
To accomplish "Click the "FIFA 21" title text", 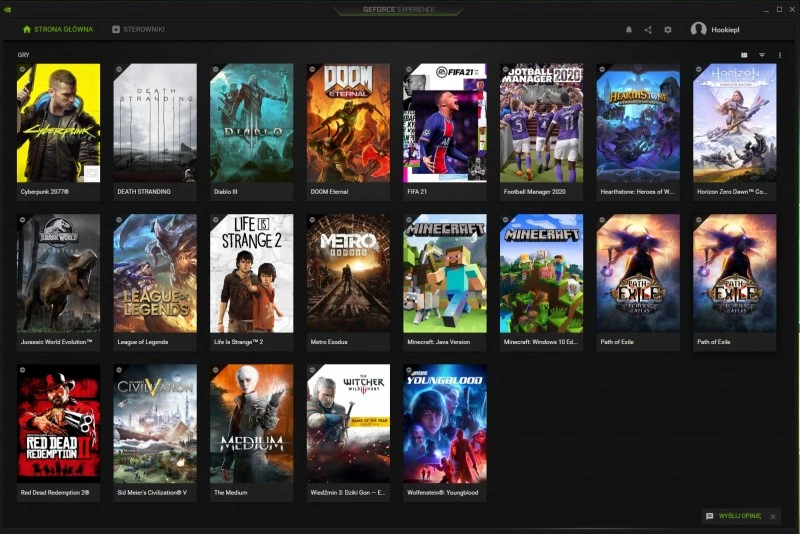I will click(x=417, y=192).
